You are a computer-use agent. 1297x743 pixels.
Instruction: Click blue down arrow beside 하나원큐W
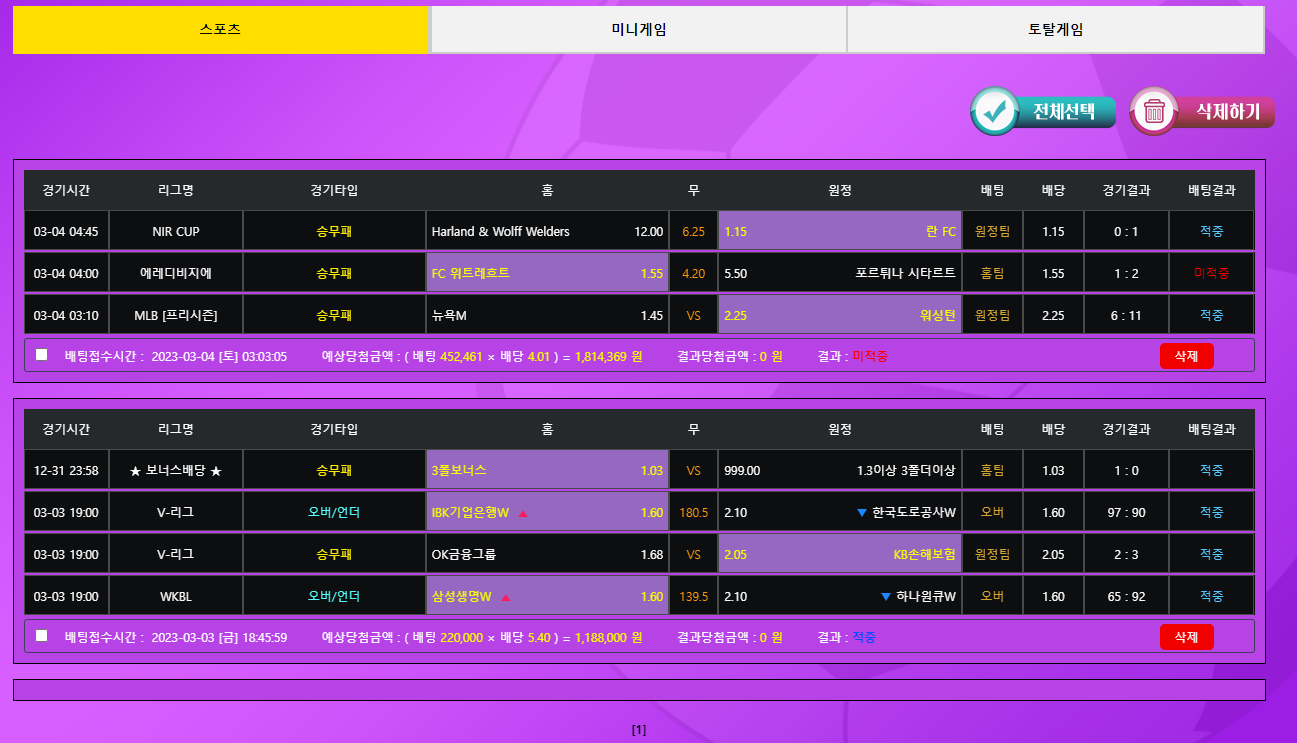[885, 597]
